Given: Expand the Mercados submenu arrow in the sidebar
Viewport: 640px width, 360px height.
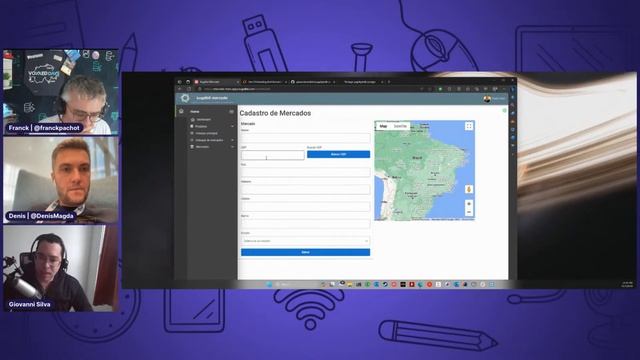Looking at the screenshot, I should tap(232, 147).
